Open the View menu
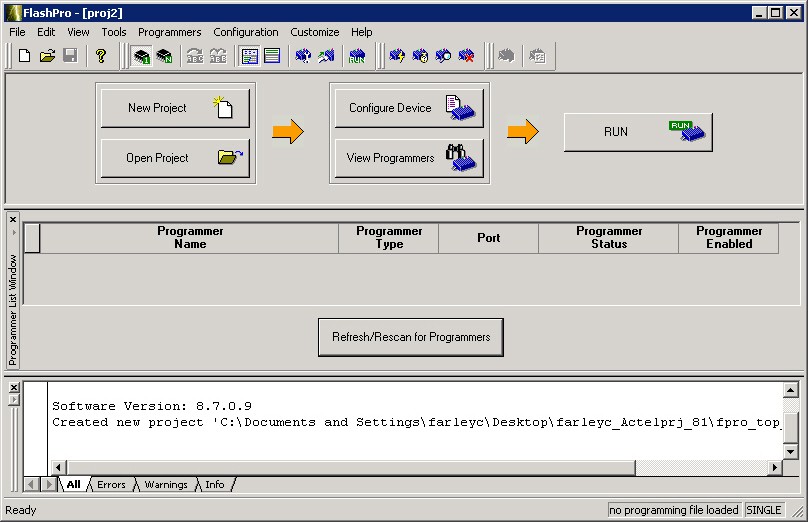Screen dimensions: 808x522 click(78, 32)
